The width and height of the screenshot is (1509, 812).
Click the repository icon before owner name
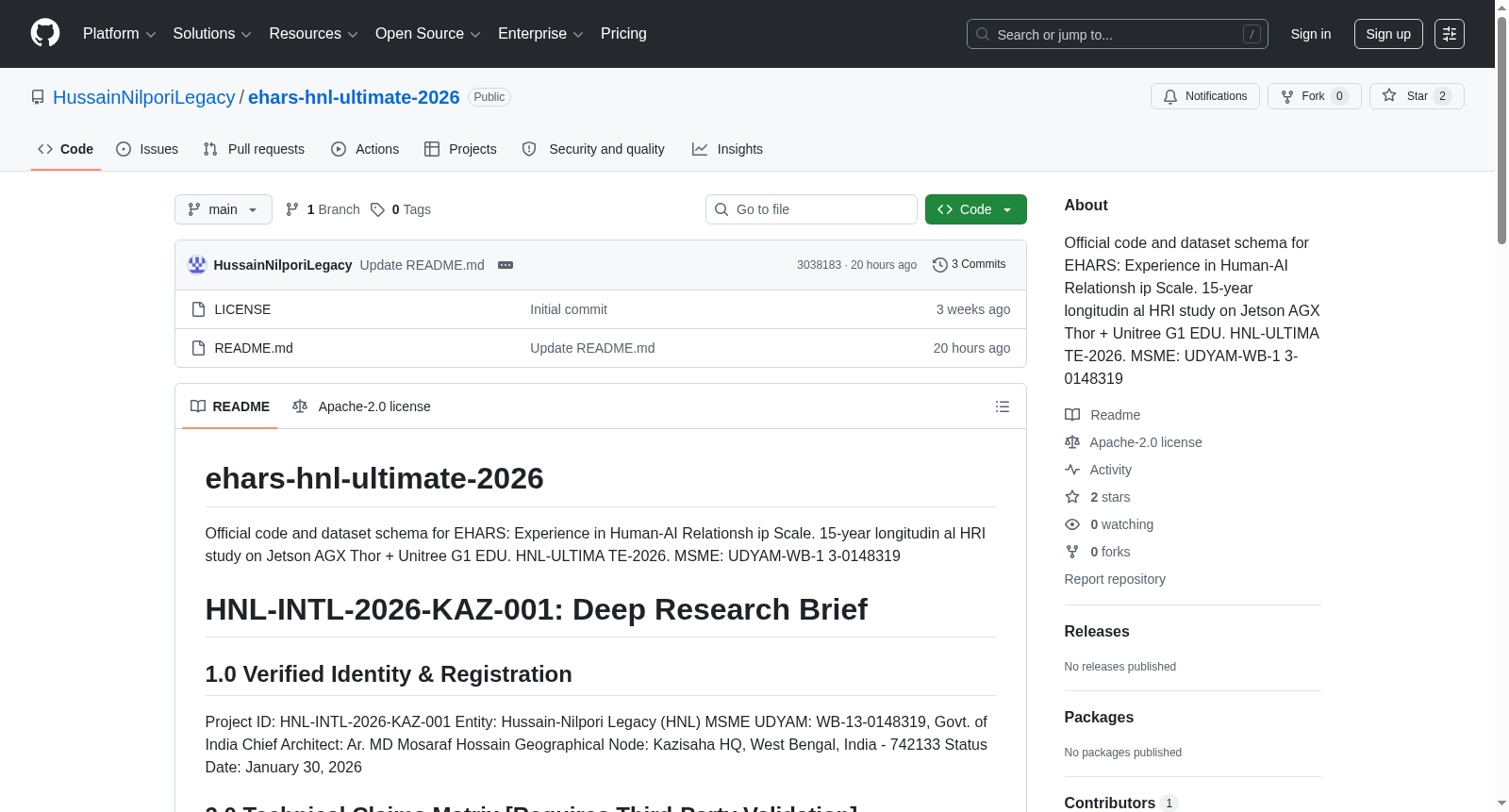click(x=38, y=97)
